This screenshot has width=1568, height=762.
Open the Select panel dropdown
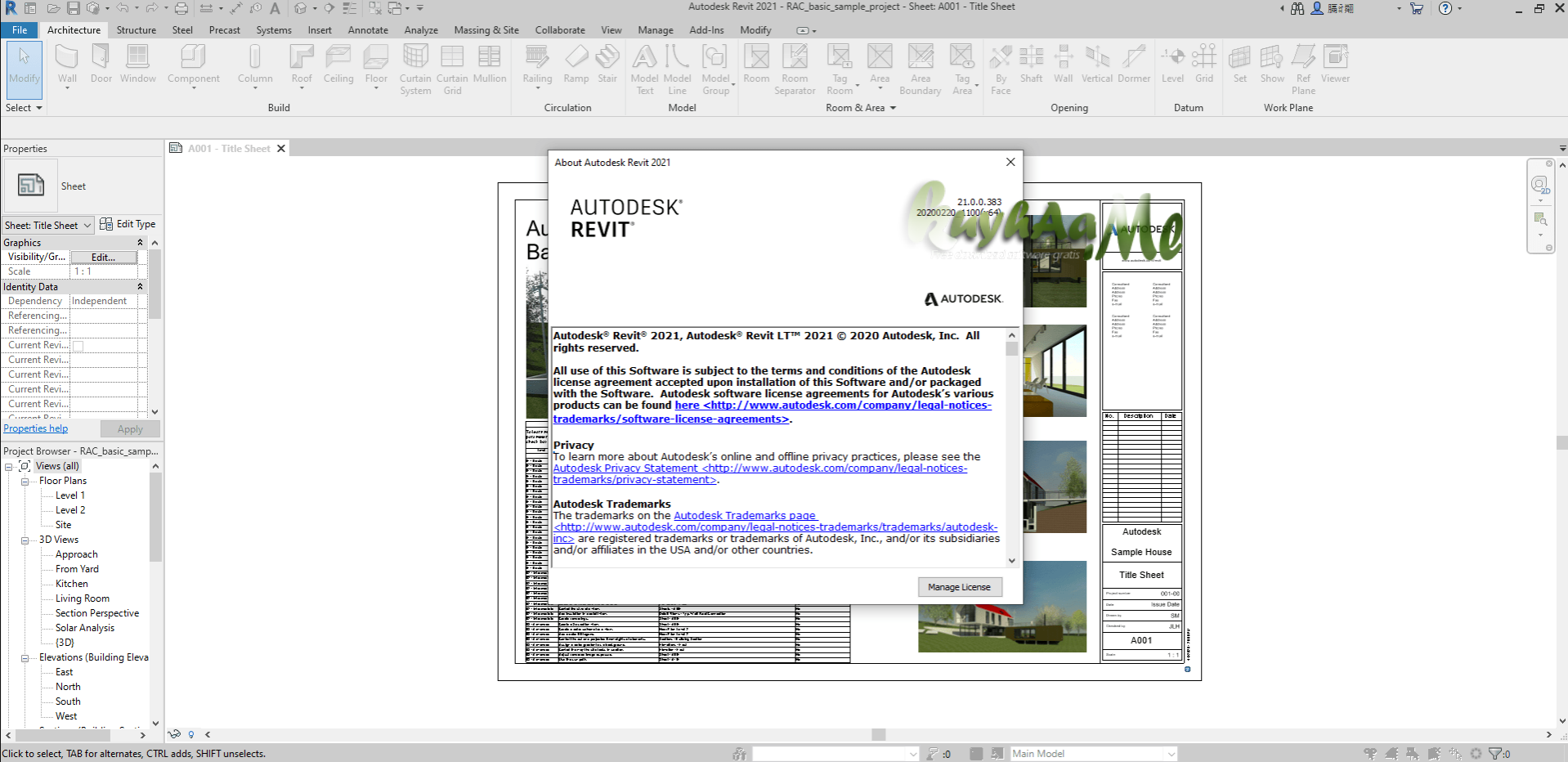tap(24, 108)
